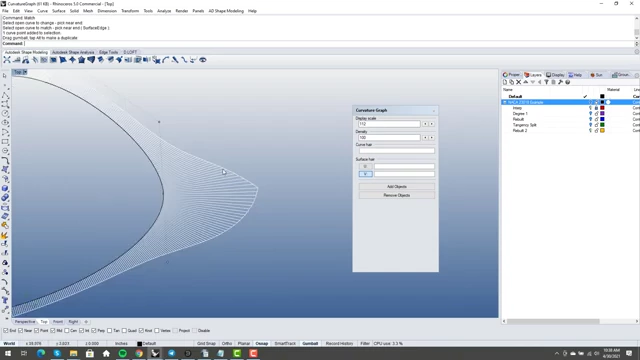640x360 pixels.
Task: Open the layer filter funnel icon
Action: point(547,82)
